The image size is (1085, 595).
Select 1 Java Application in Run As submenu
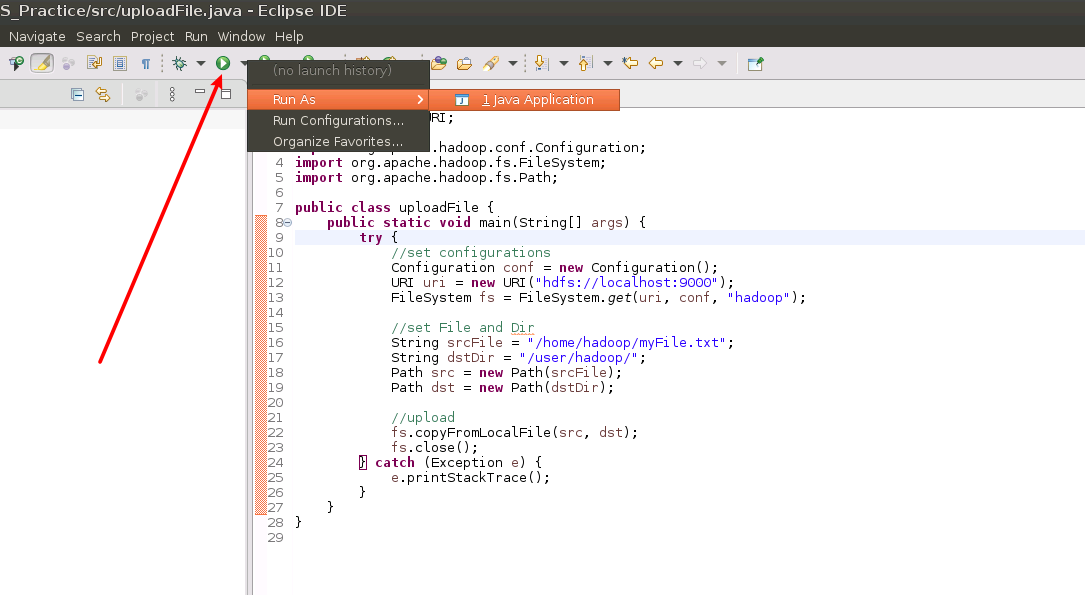[x=525, y=99]
